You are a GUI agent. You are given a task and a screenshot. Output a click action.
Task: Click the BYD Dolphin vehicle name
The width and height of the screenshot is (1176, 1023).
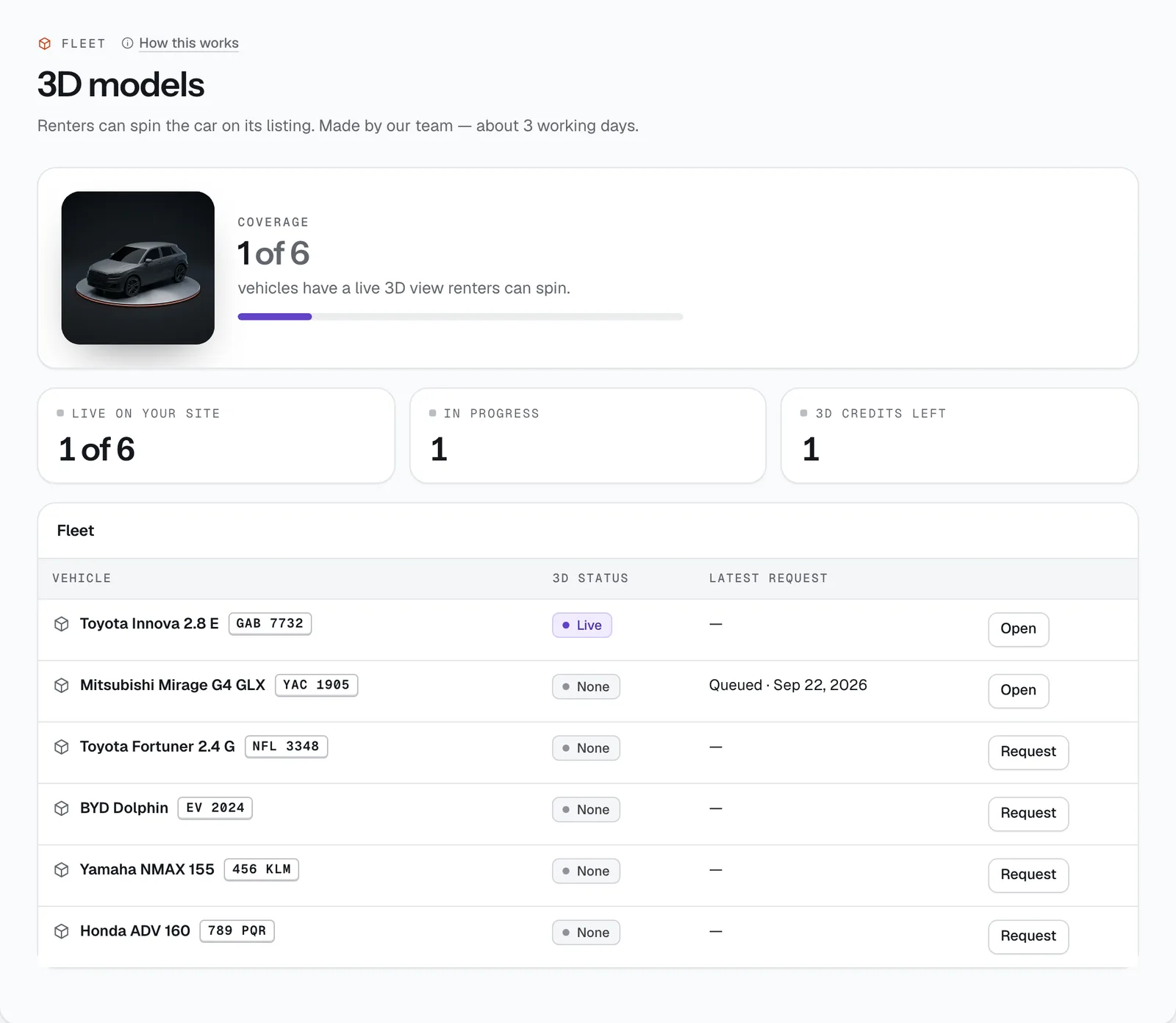[x=124, y=808]
